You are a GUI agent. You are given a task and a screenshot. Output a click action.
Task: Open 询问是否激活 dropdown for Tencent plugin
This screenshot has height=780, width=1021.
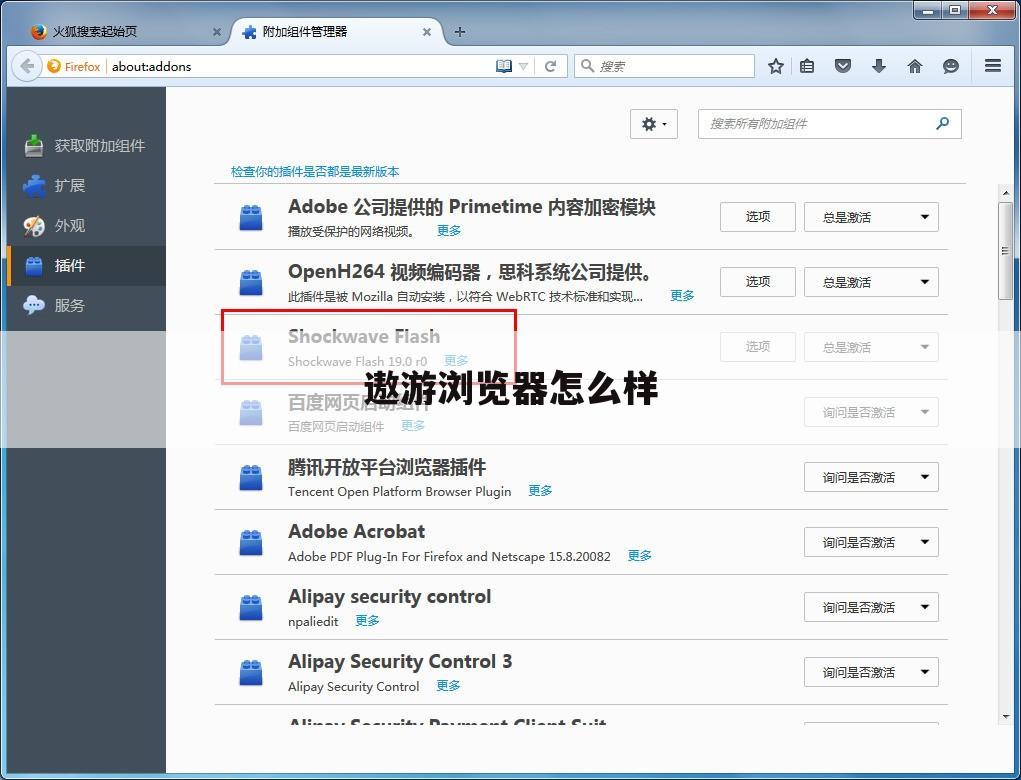pyautogui.click(x=871, y=477)
